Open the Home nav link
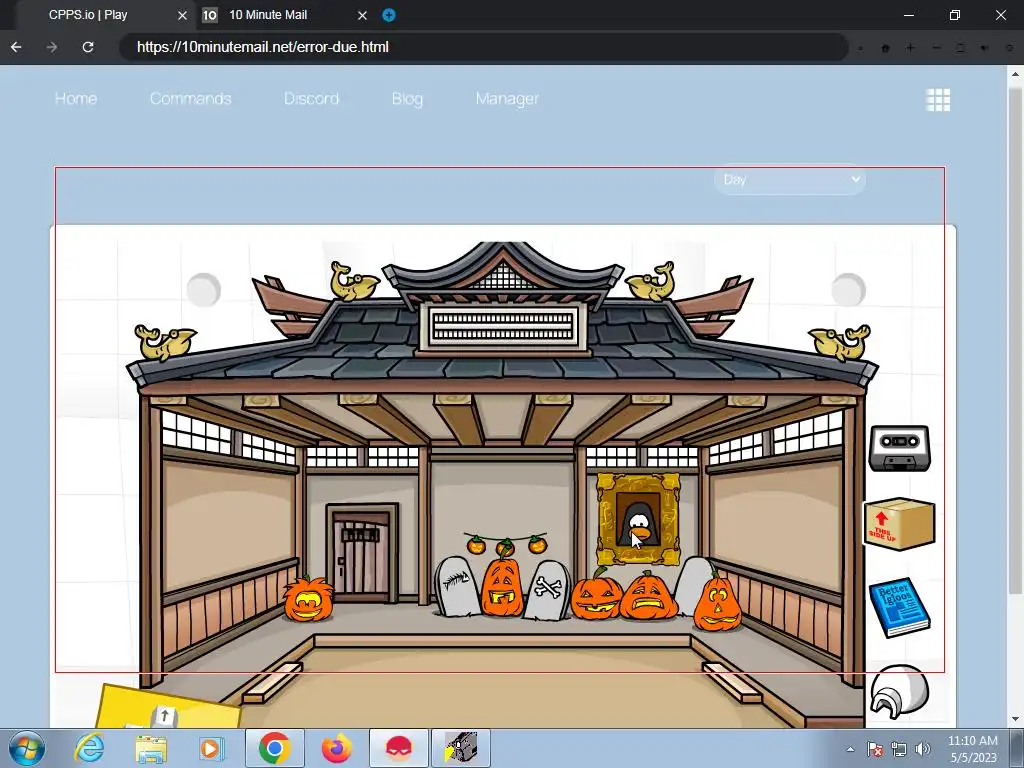The height and width of the screenshot is (768, 1024). click(76, 99)
